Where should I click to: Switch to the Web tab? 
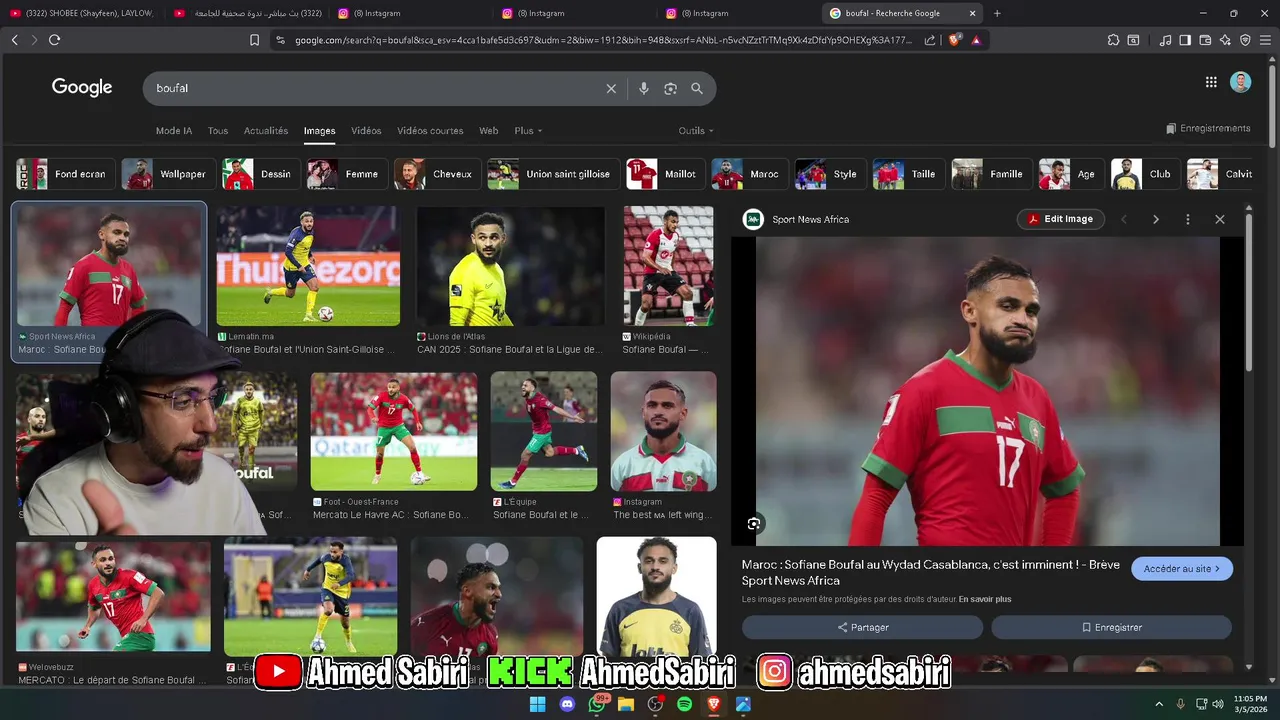[x=489, y=131]
